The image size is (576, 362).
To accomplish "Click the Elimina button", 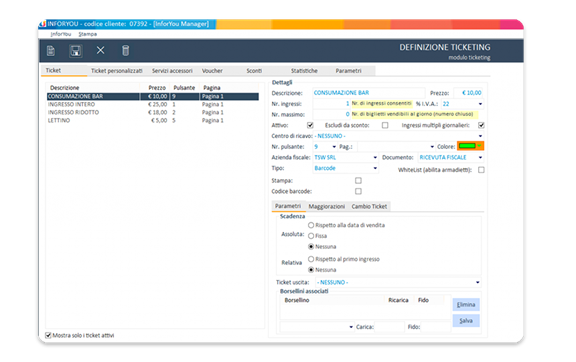I will (x=466, y=304).
